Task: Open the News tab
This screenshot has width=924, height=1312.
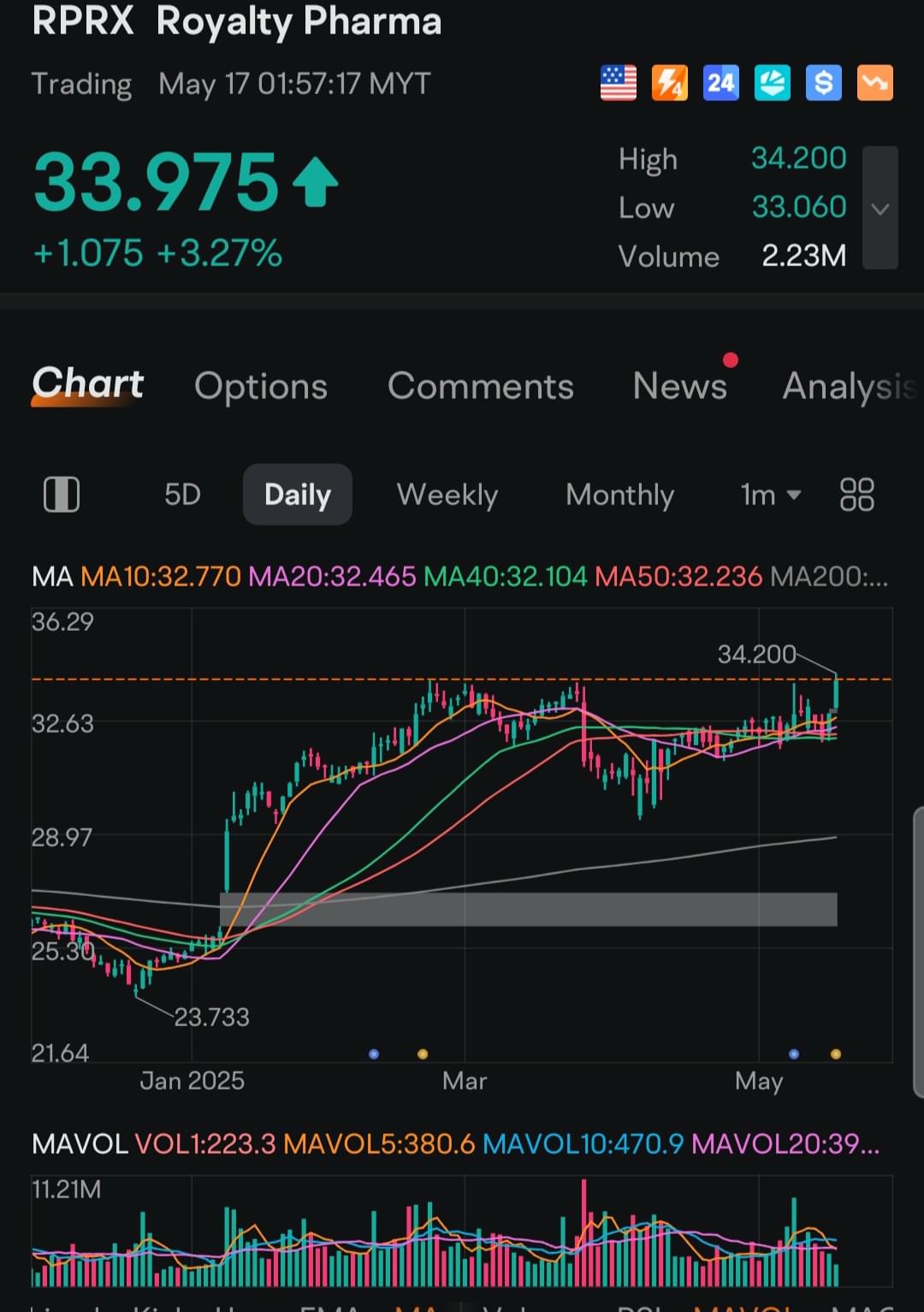Action: click(680, 386)
